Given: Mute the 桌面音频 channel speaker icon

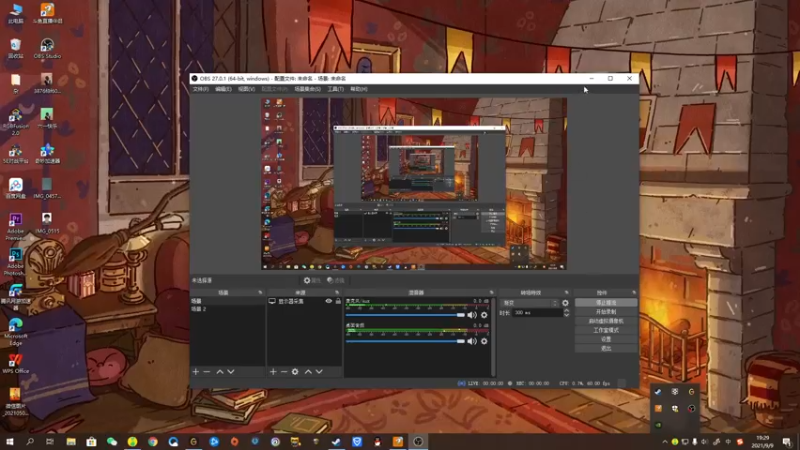Looking at the screenshot, I should tap(471, 341).
